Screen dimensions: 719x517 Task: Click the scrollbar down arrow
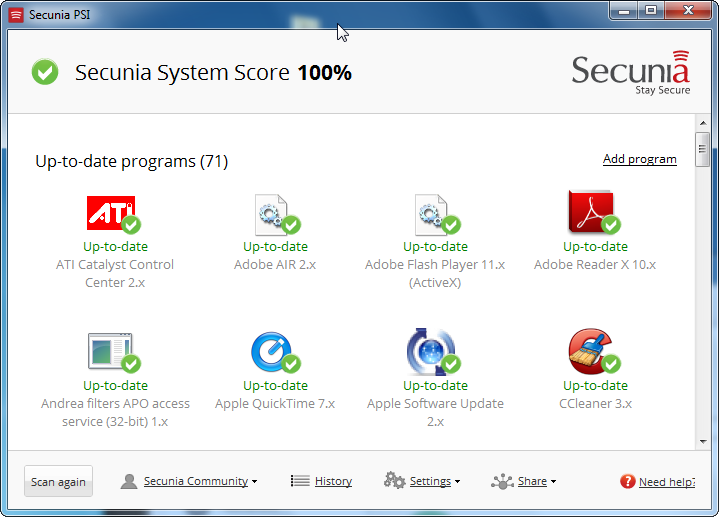[x=702, y=442]
